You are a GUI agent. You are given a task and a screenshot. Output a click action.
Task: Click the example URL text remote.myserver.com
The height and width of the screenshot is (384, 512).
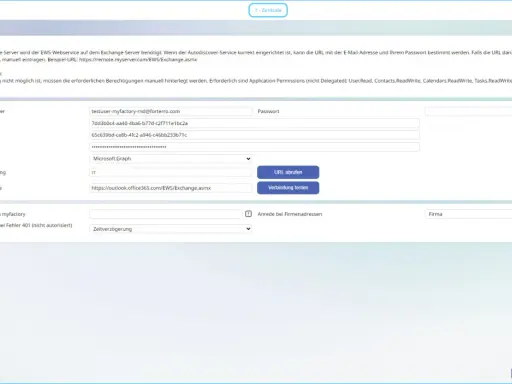(x=138, y=60)
